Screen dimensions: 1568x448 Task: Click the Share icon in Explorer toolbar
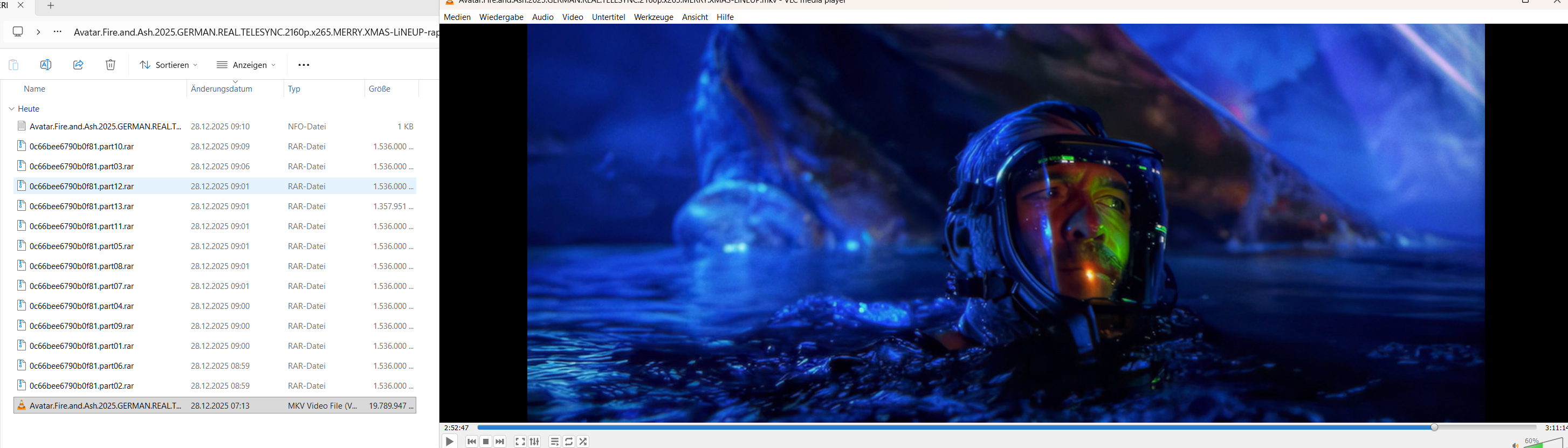point(78,65)
